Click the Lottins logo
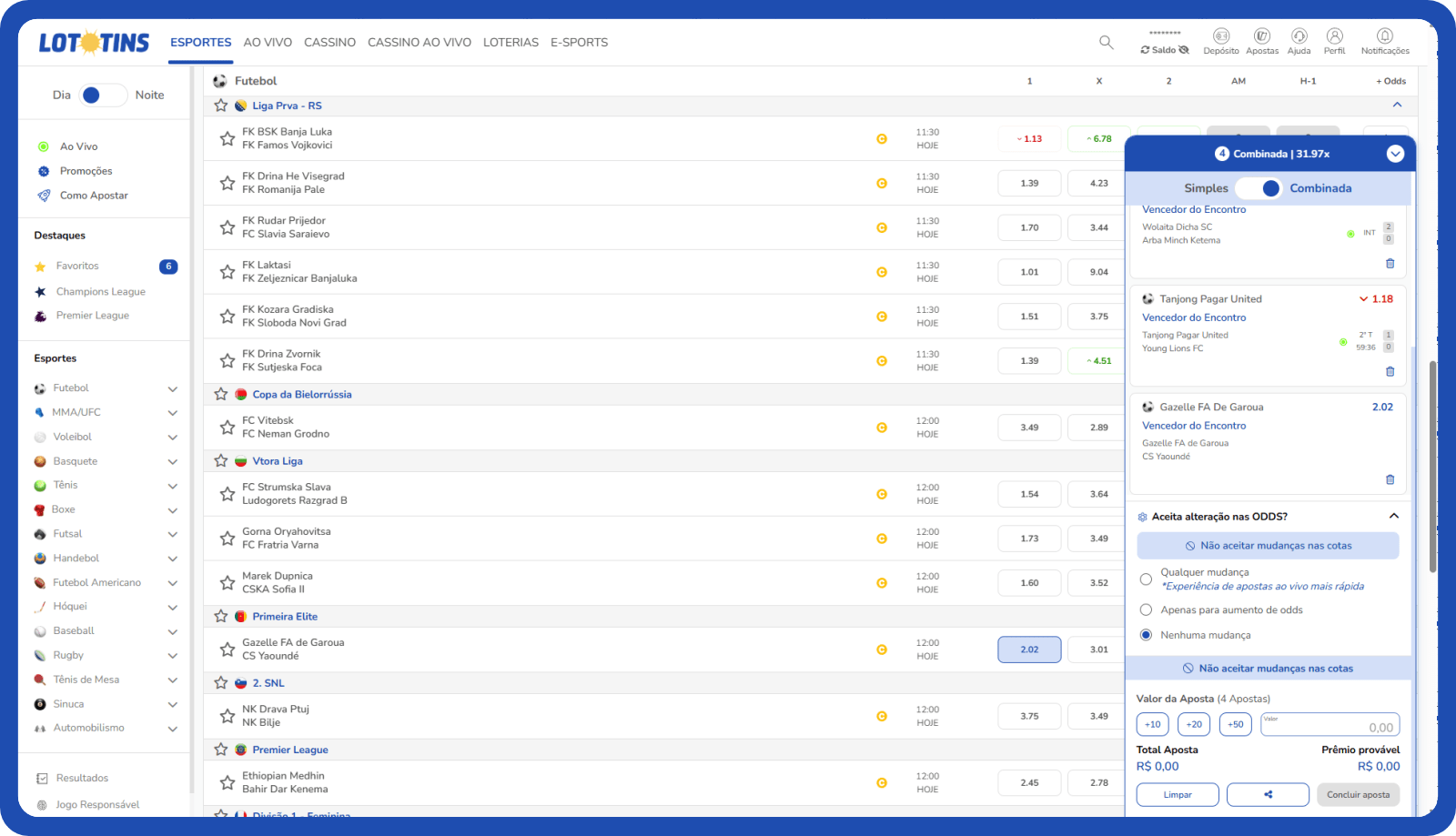Viewport: 1456px width, 836px height. tap(94, 42)
